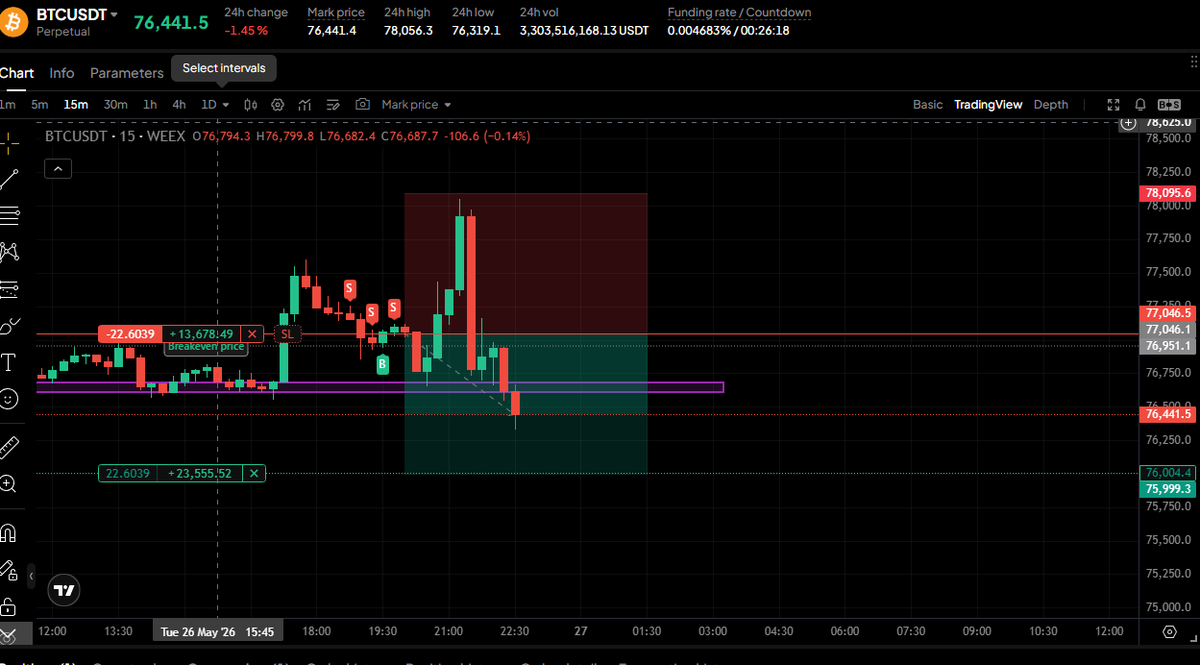
Task: Select the 5m interval
Action: pyautogui.click(x=40, y=104)
